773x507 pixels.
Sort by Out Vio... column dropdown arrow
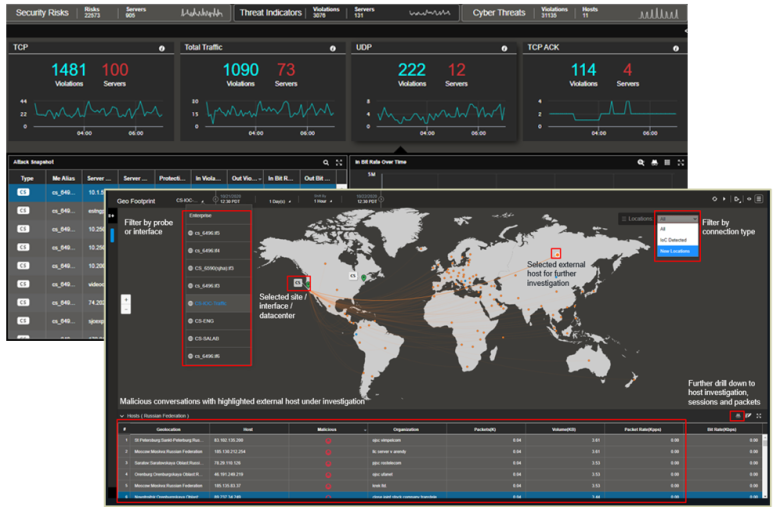coord(260,179)
